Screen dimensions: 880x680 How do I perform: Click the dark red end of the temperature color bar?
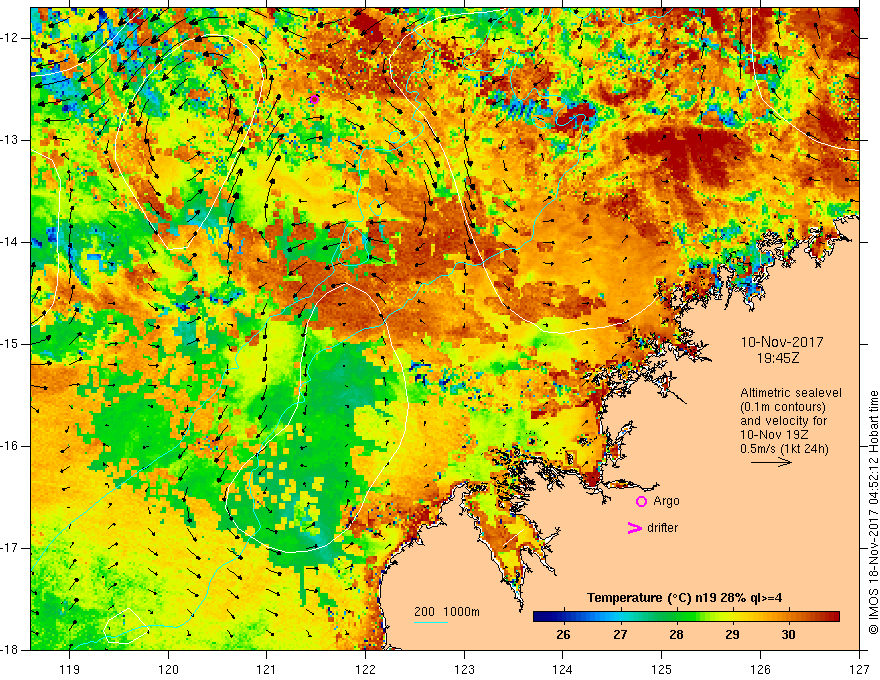click(836, 617)
